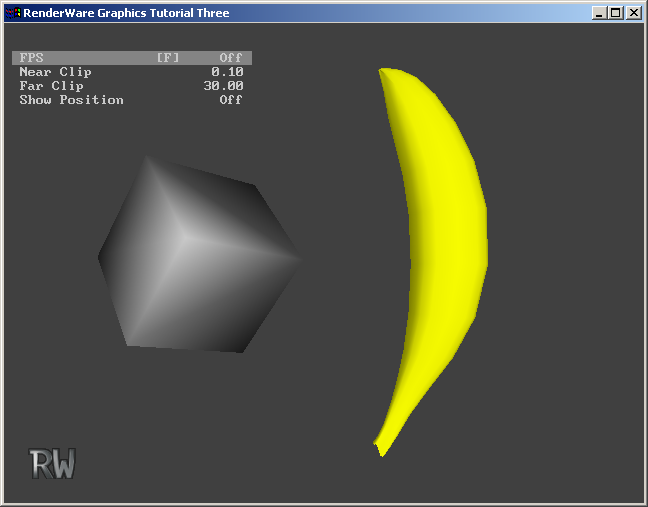Select the Near Clip menu entry

(55, 72)
